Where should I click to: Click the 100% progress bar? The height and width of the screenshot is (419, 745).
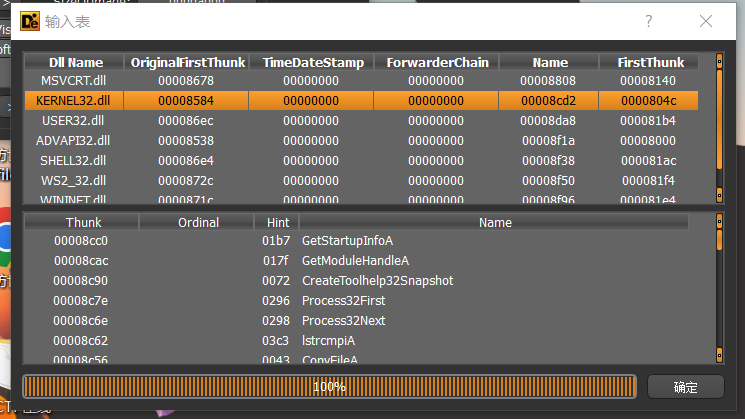[329, 387]
